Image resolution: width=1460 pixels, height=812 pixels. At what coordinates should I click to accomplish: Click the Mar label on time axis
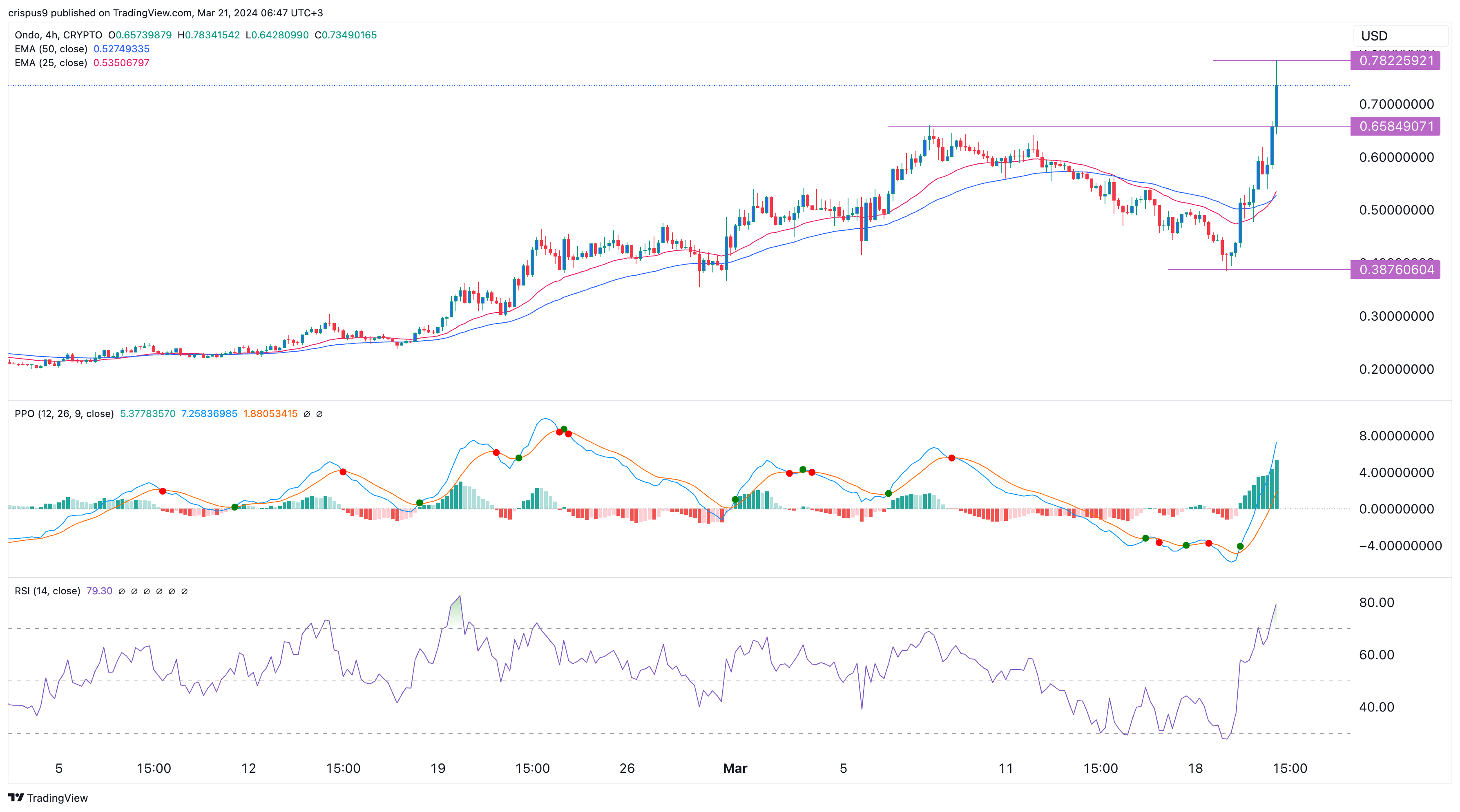pos(735,769)
